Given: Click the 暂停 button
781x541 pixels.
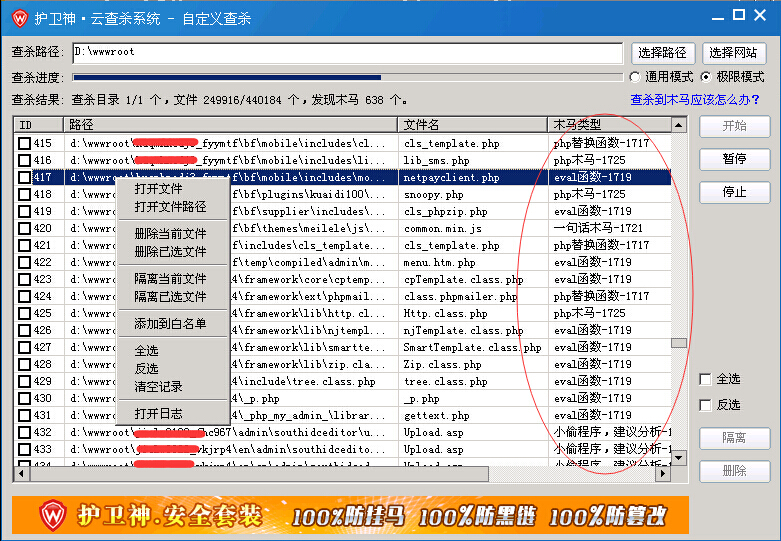Looking at the screenshot, I should (x=735, y=159).
